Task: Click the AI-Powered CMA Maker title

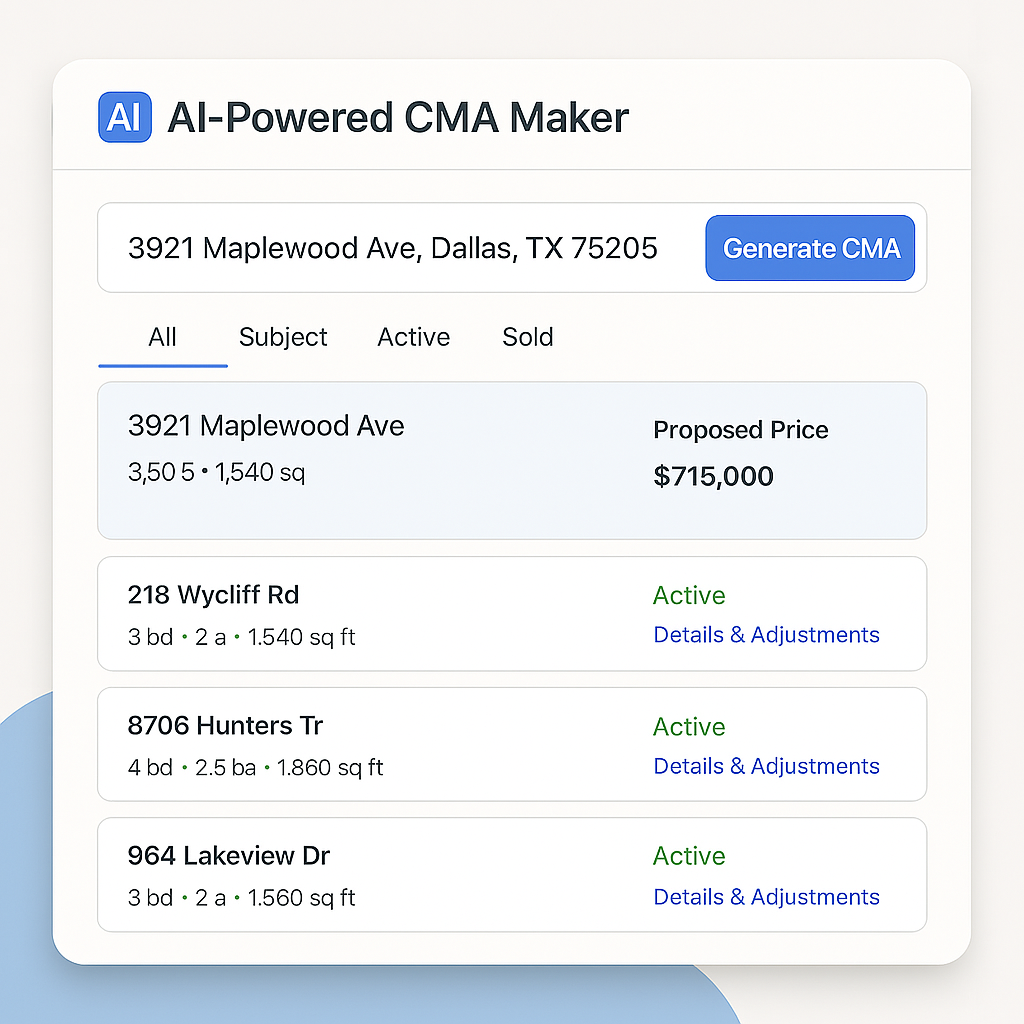Action: (398, 117)
